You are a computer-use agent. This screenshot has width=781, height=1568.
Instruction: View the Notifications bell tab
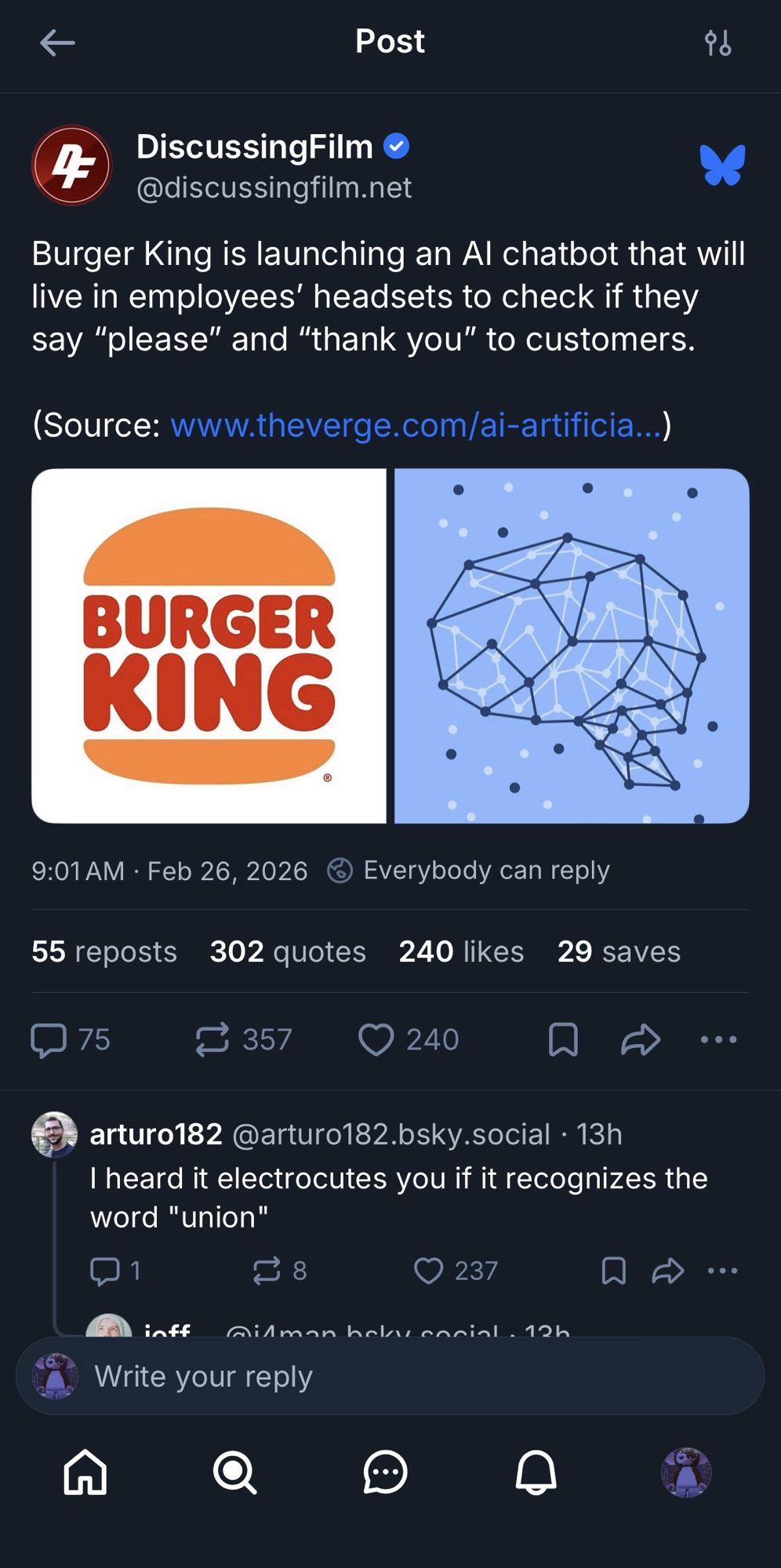click(x=536, y=1472)
